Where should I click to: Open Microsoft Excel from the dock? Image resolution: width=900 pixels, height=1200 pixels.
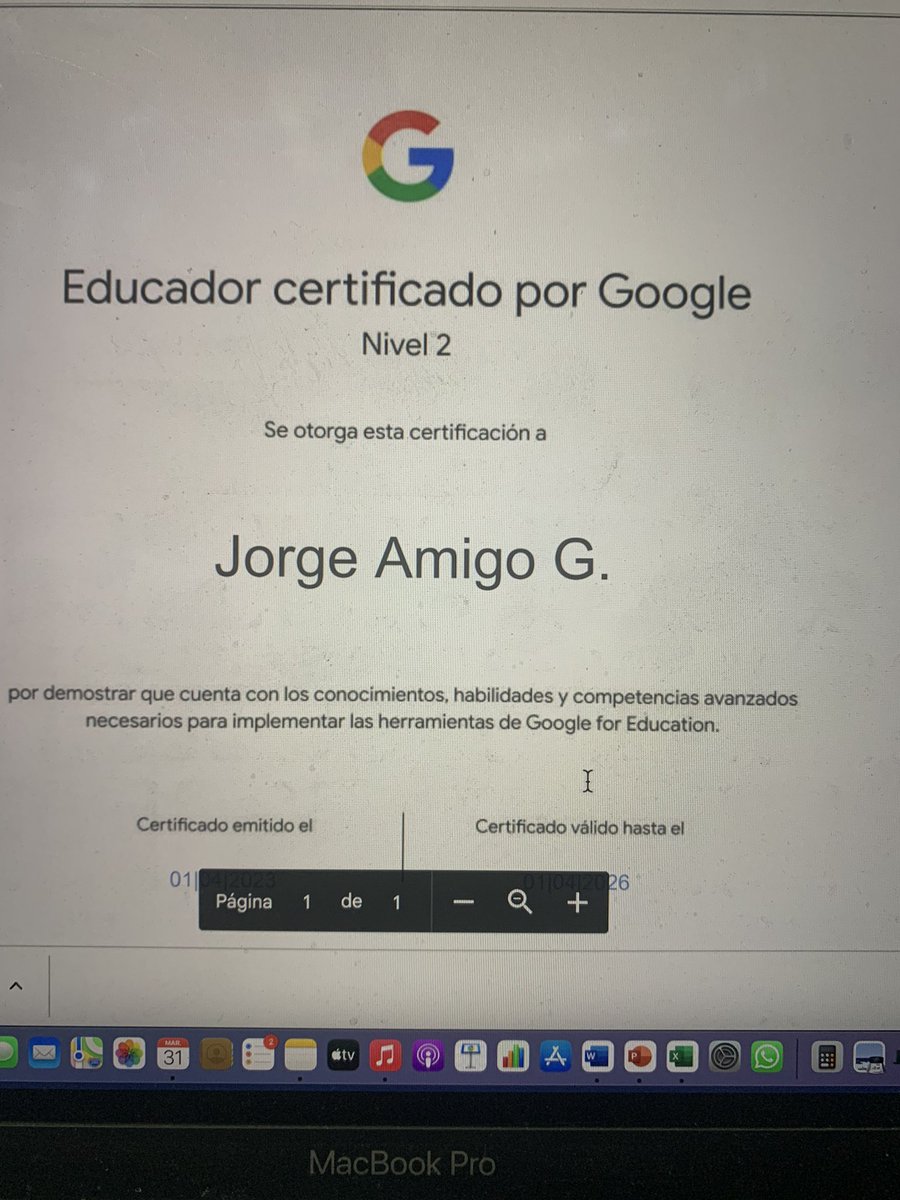point(681,1055)
